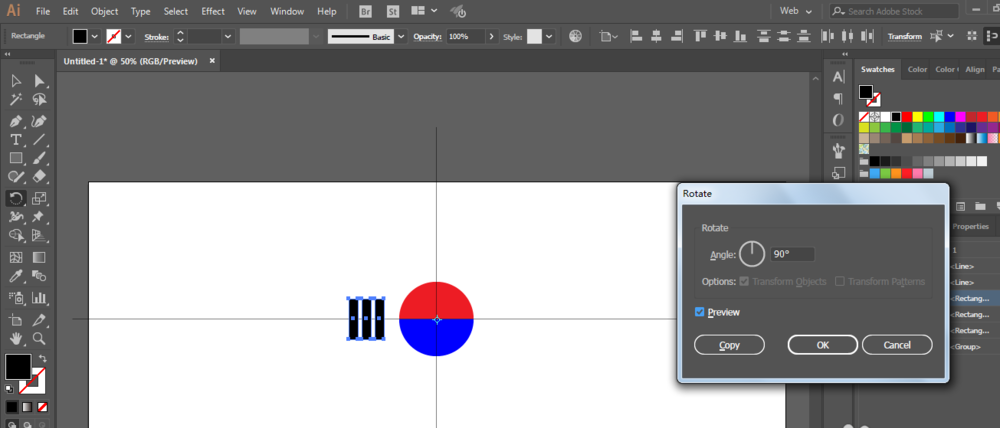1000x428 pixels.
Task: Open the Web workspace dropdown
Action: pos(797,11)
